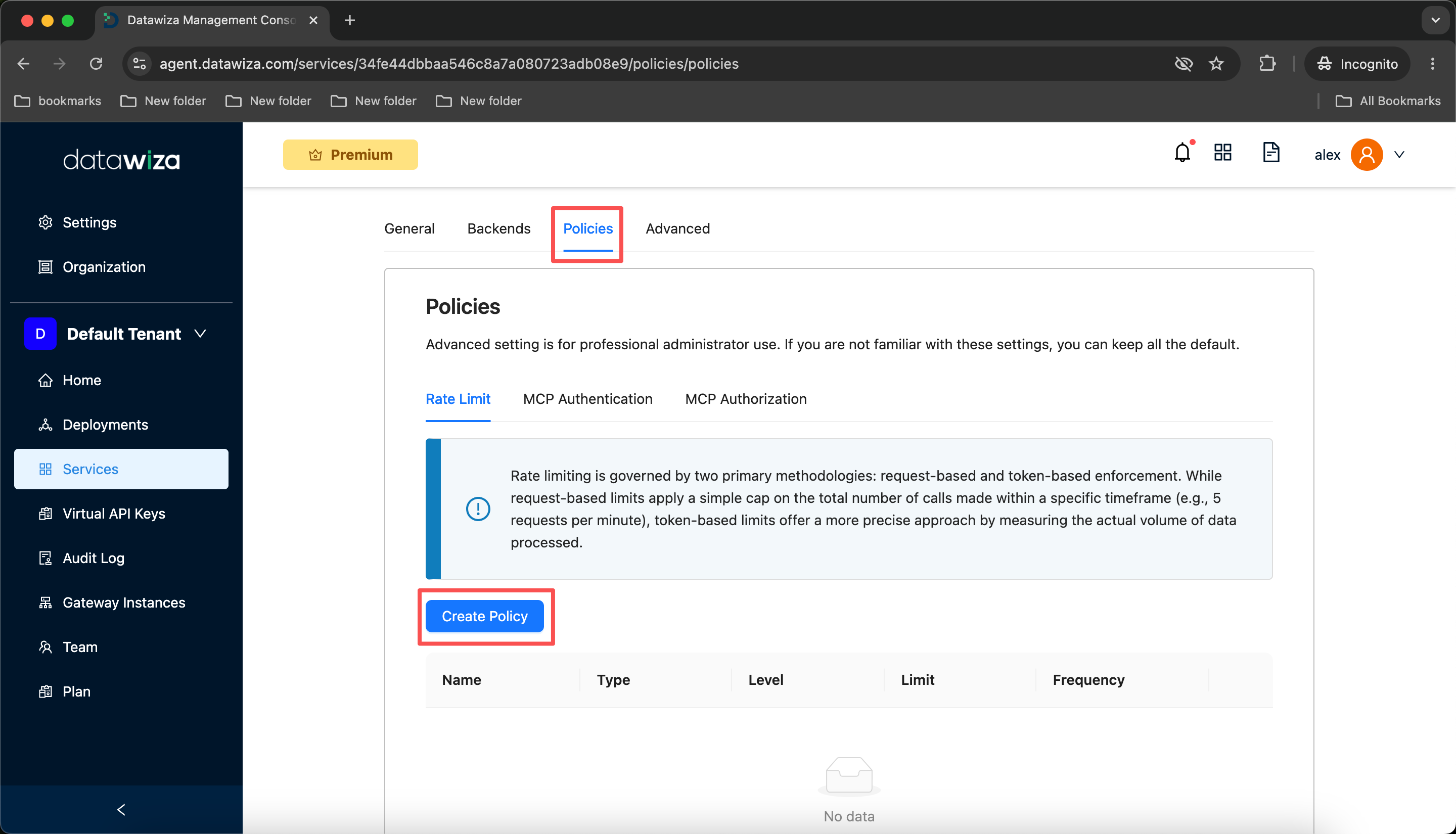Open the notifications bell
Screen dimensions: 1456x834
pyautogui.click(x=1182, y=154)
